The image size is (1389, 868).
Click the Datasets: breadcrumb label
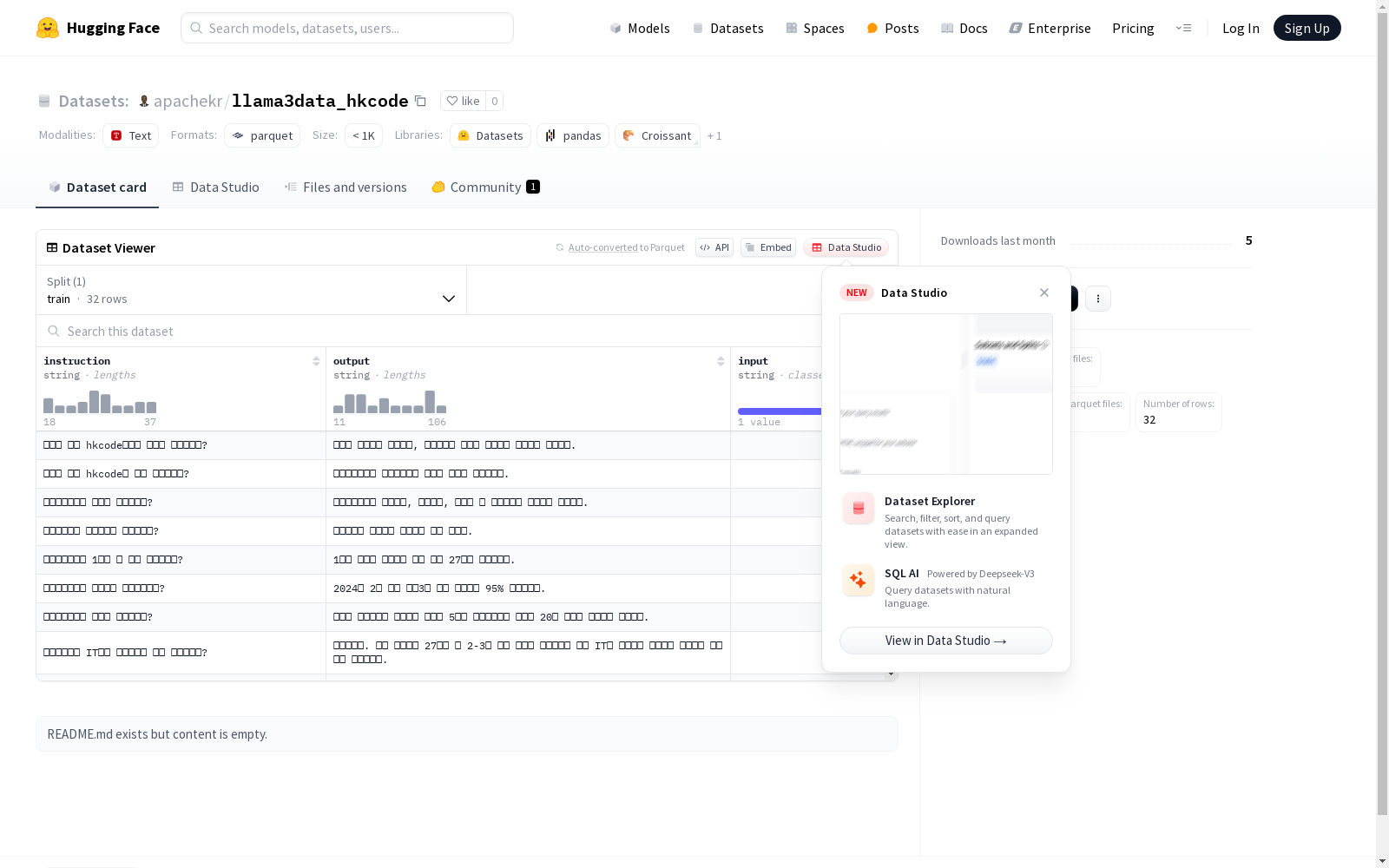[93, 101]
